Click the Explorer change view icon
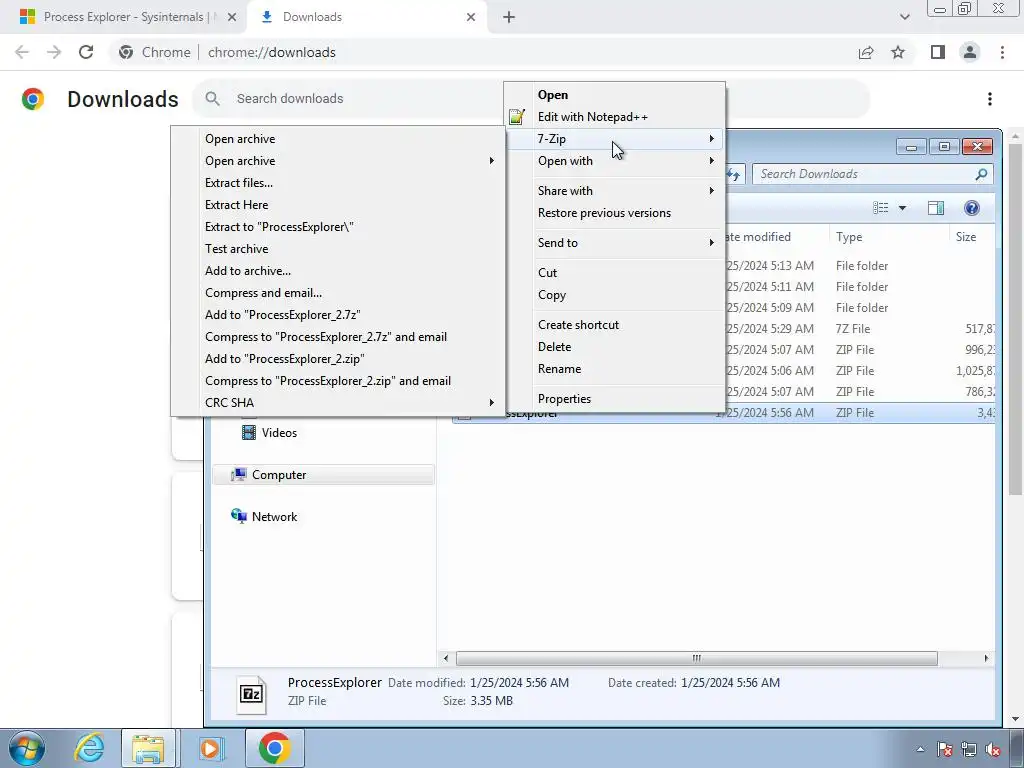 [x=880, y=208]
